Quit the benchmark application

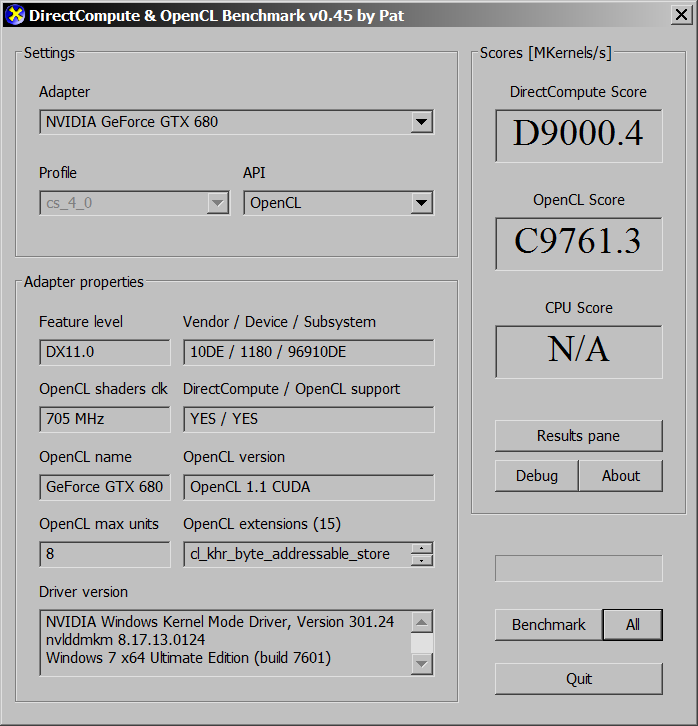click(x=578, y=679)
